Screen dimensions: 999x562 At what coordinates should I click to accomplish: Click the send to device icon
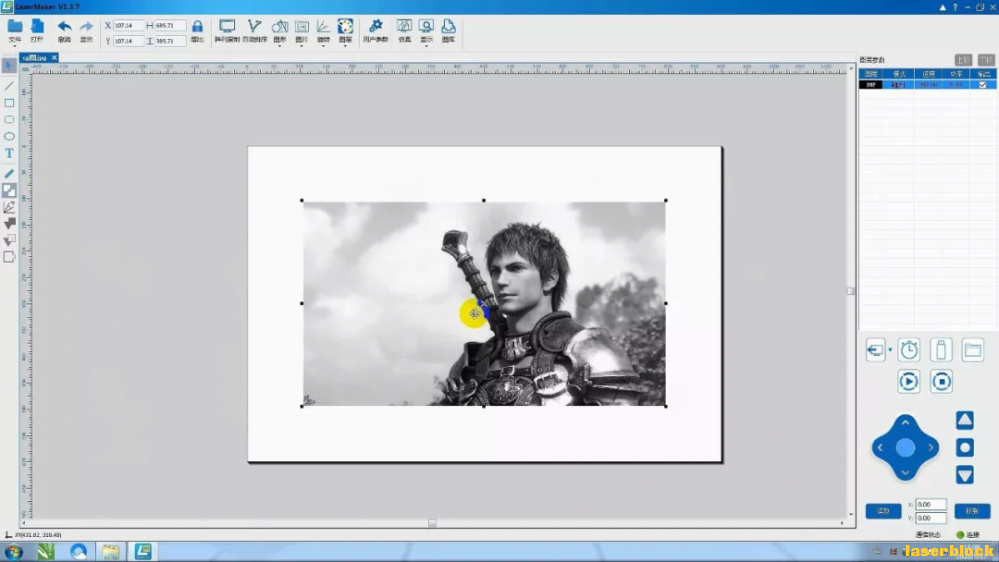coord(875,350)
